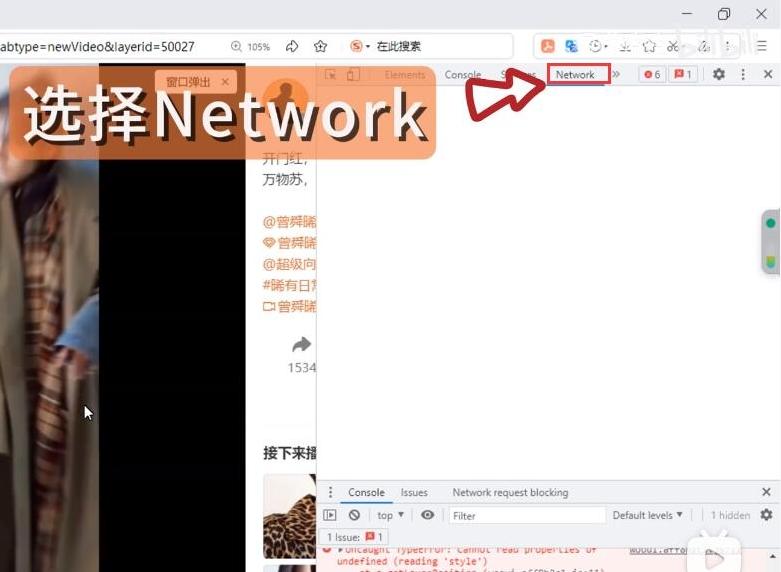Open browsing history clock icon

[597, 46]
